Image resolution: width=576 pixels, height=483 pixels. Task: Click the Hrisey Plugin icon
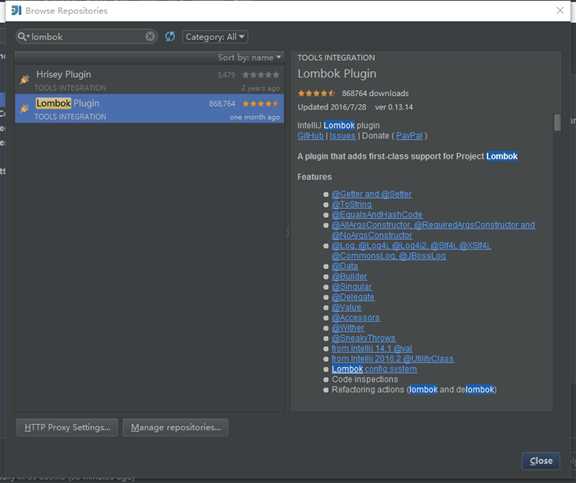pos(24,79)
